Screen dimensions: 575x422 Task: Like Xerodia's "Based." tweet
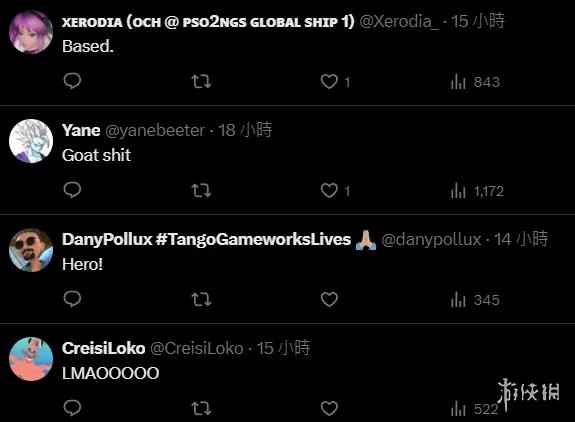tap(335, 81)
